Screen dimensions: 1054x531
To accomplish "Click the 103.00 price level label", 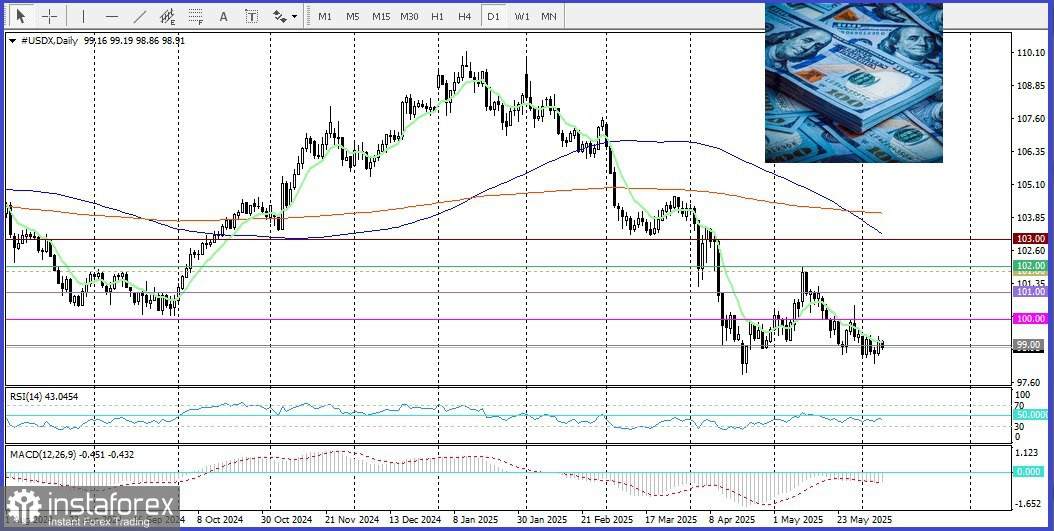I will tap(1030, 239).
